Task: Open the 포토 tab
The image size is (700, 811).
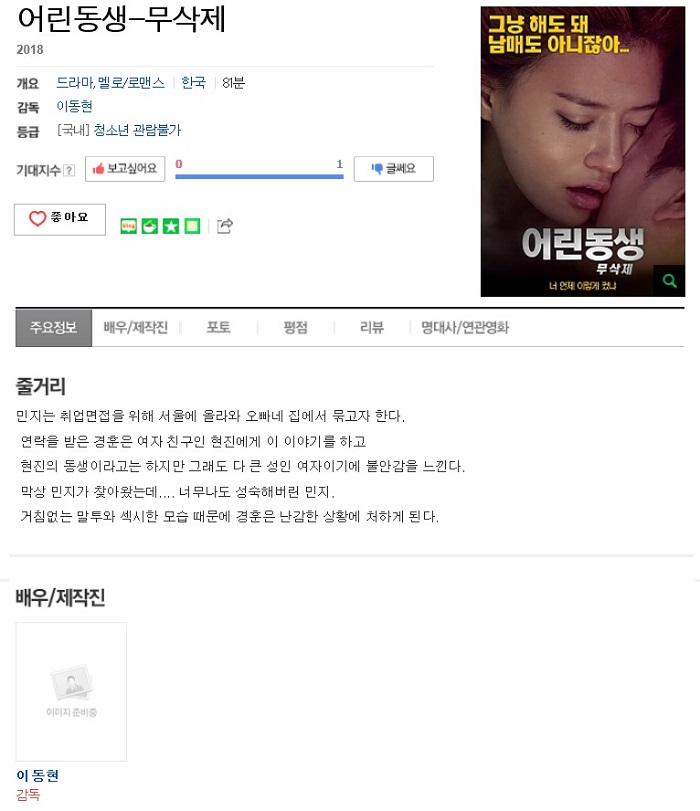Action: tap(218, 327)
